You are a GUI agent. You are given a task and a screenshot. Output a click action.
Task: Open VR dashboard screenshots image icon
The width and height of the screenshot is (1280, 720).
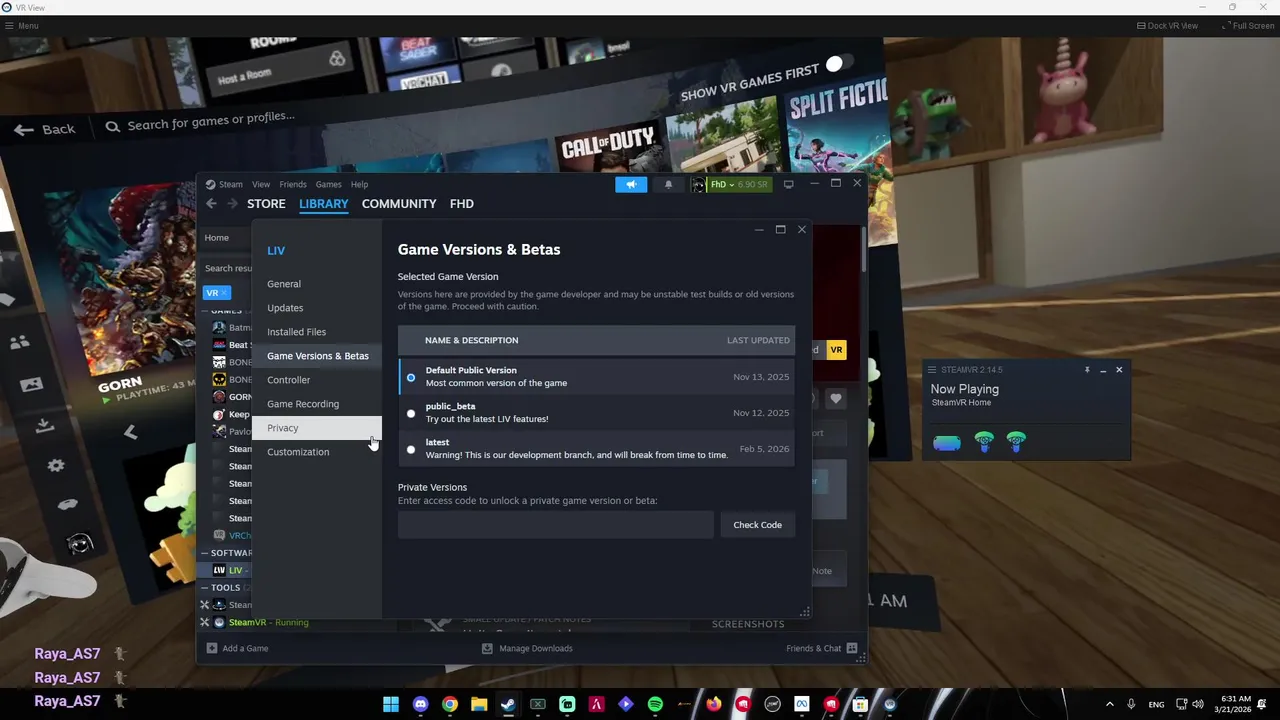31,384
